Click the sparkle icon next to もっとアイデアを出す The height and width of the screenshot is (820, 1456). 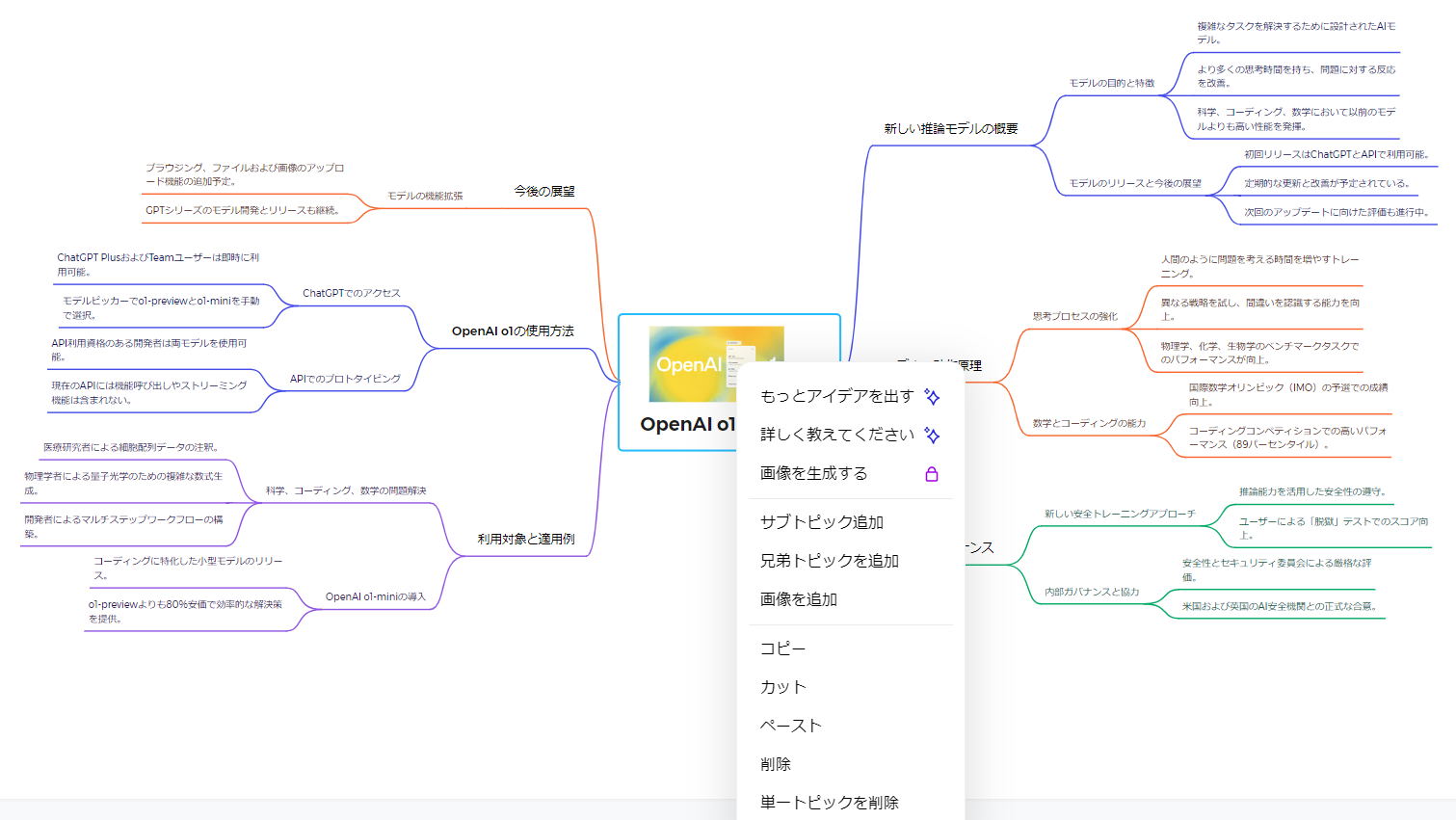[x=932, y=397]
